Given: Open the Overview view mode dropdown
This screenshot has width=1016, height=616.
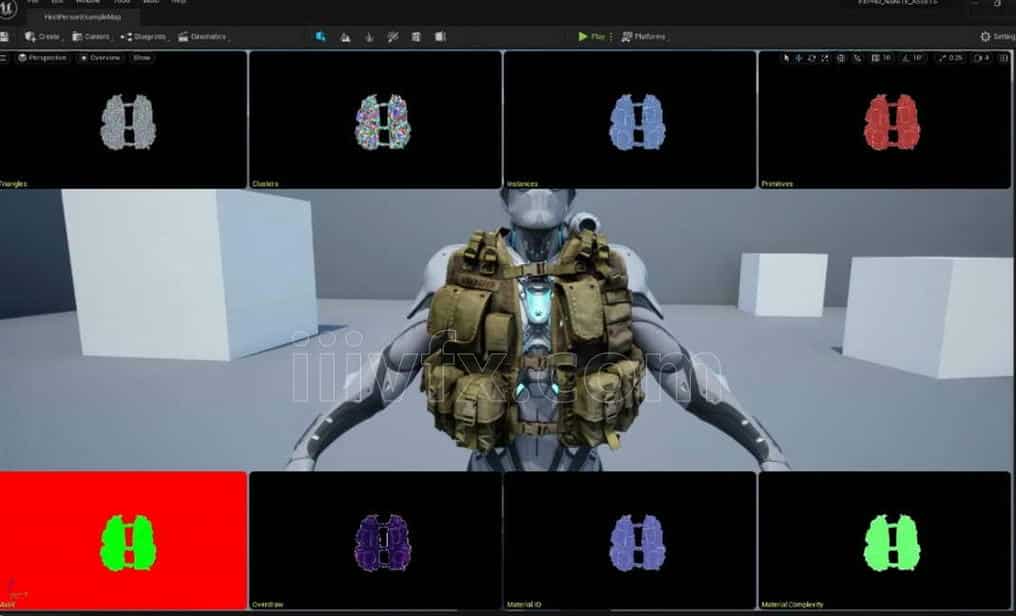Looking at the screenshot, I should click(x=100, y=58).
